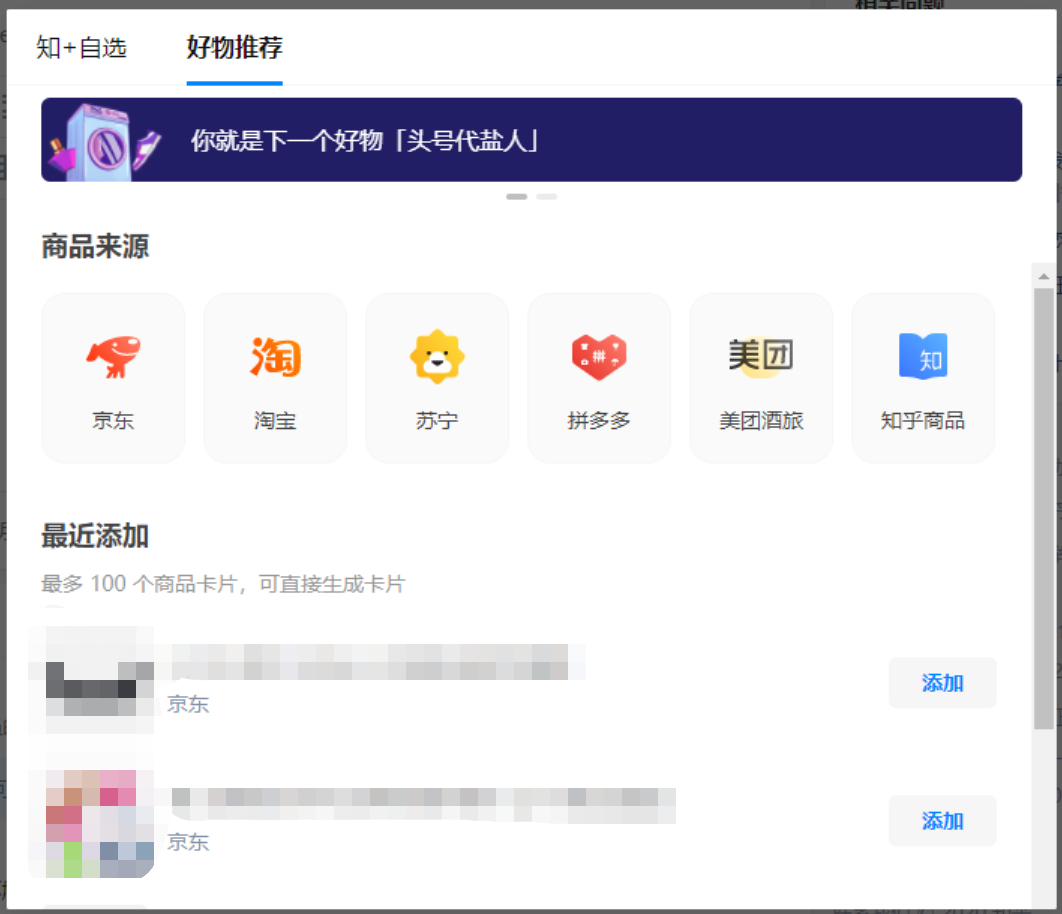Open the second recent product's thumbnail
The height and width of the screenshot is (914, 1062).
(91, 822)
